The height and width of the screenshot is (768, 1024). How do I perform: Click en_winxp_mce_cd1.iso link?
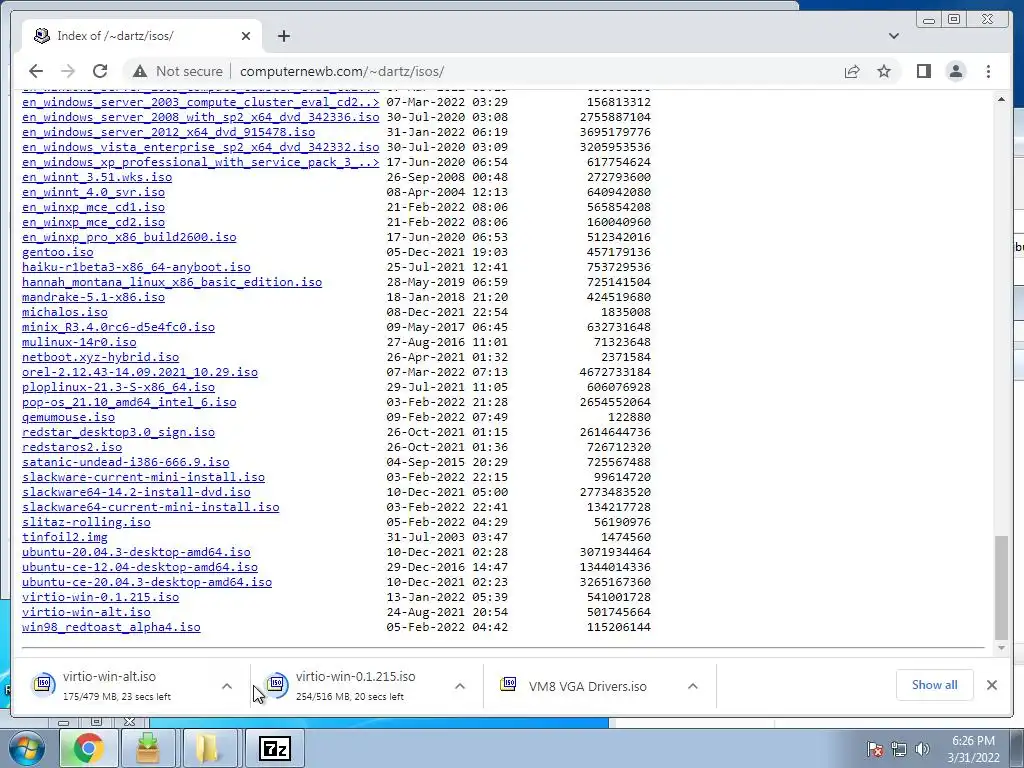[x=93, y=207]
